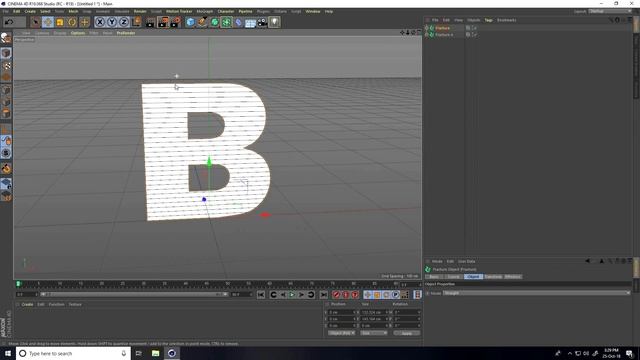Open the Character menu
This screenshot has height=360, width=640.
point(226,11)
